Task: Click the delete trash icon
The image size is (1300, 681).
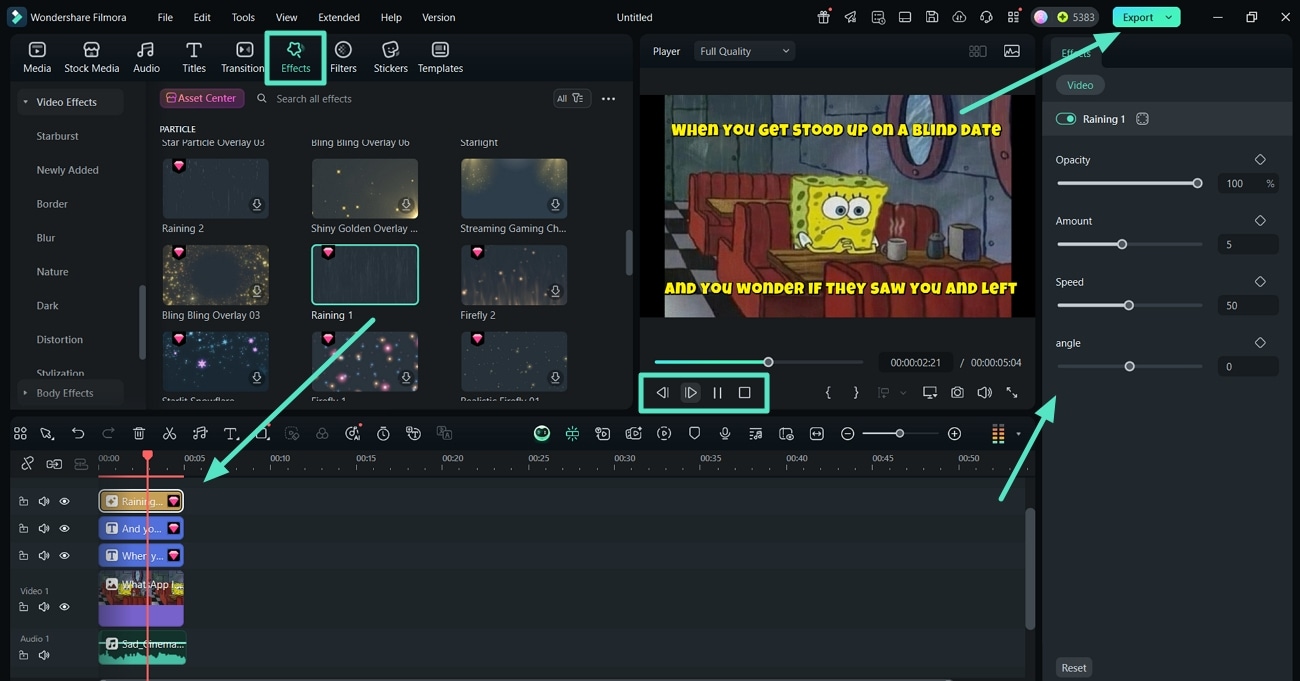Action: click(x=139, y=433)
